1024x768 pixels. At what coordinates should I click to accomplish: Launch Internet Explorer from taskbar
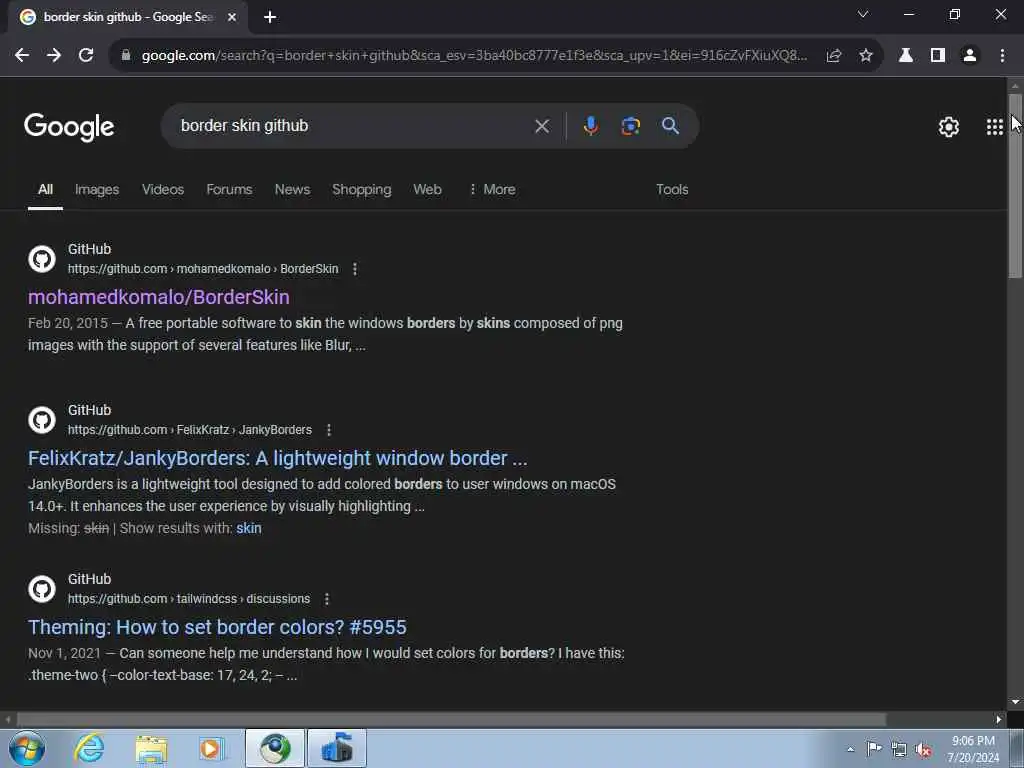tap(89, 748)
